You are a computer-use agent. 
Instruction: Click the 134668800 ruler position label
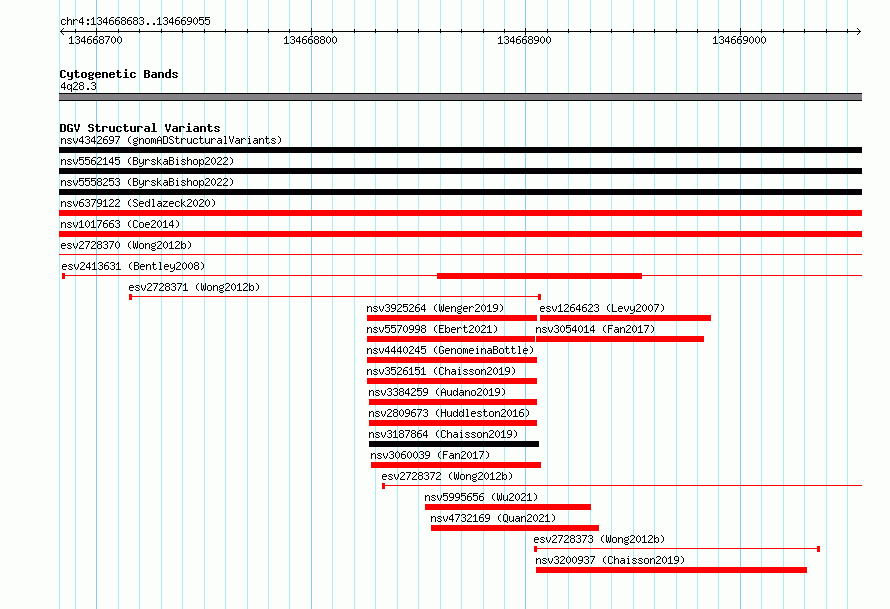310,40
